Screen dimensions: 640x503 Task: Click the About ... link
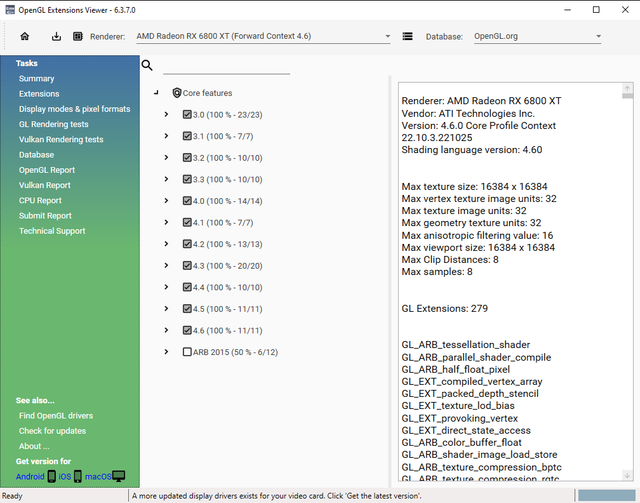[x=34, y=446]
